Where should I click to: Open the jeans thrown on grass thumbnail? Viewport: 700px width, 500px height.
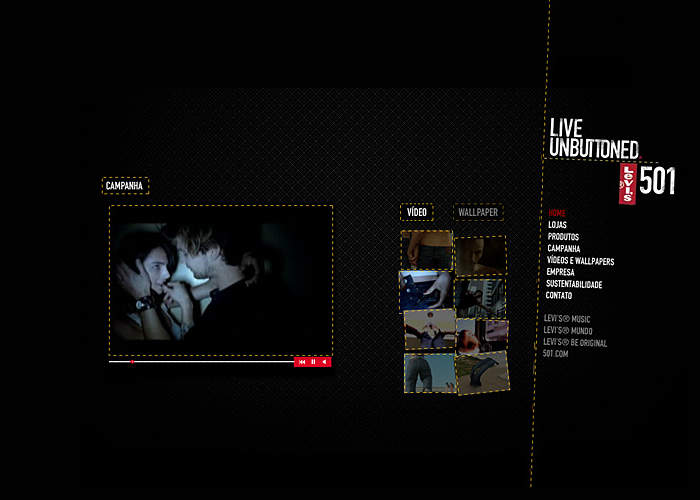coord(482,373)
